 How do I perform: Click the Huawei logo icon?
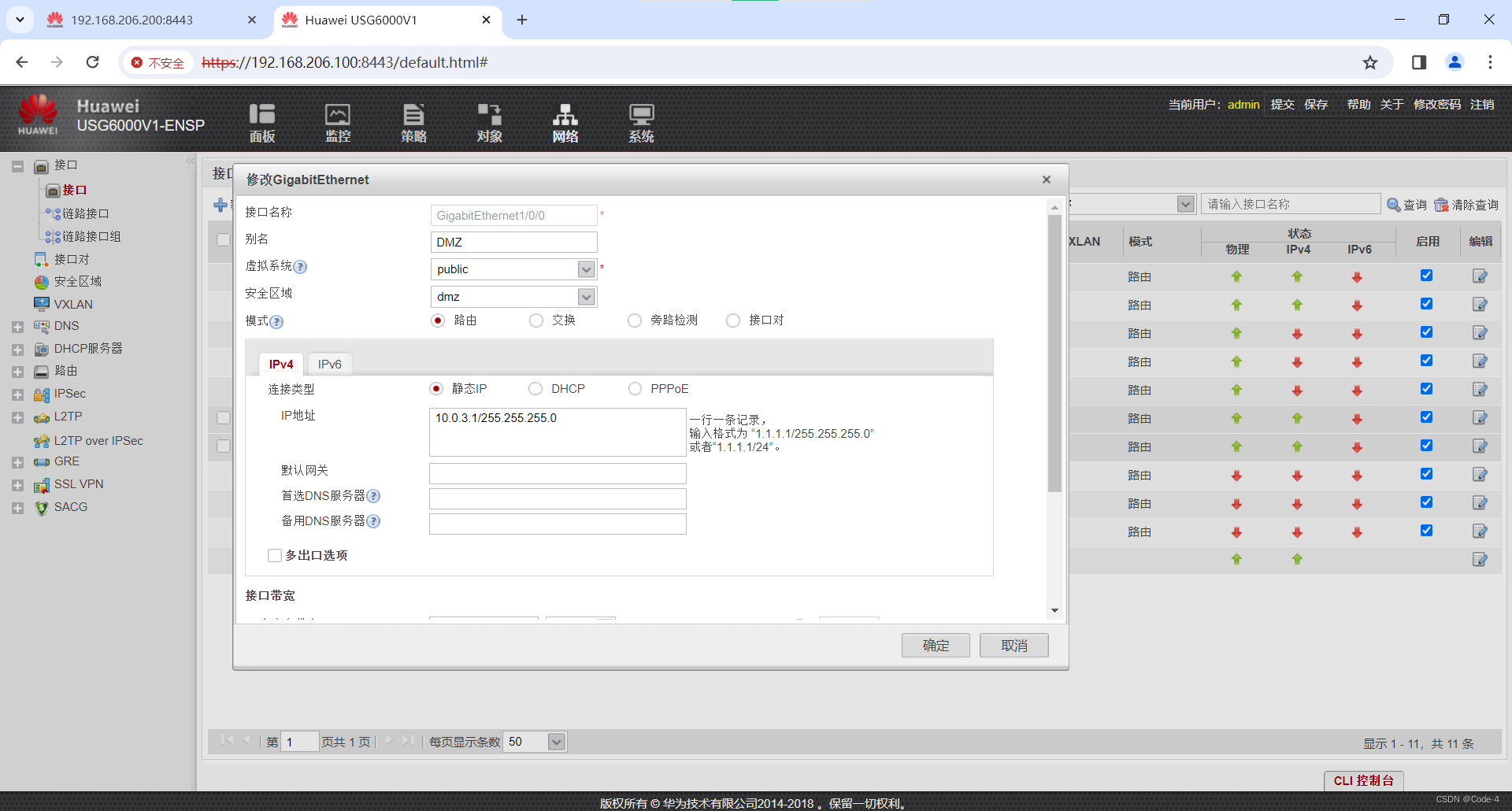38,115
